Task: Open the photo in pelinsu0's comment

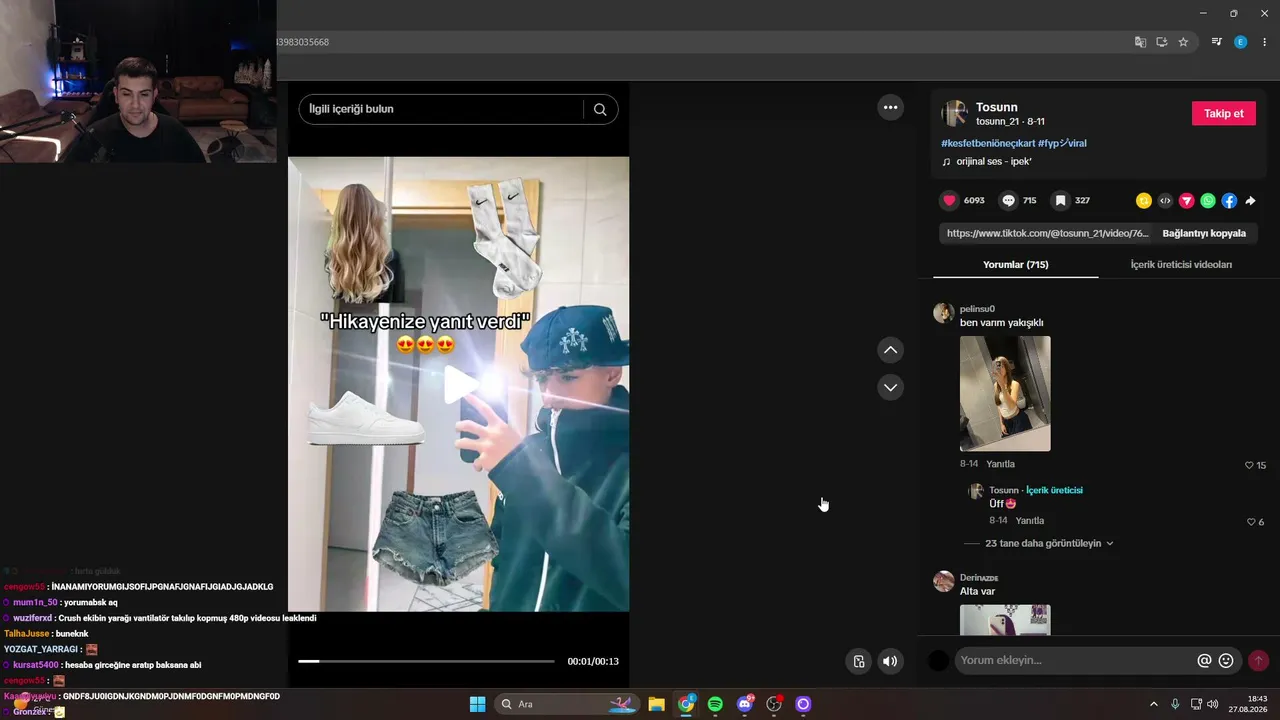Action: (1005, 393)
